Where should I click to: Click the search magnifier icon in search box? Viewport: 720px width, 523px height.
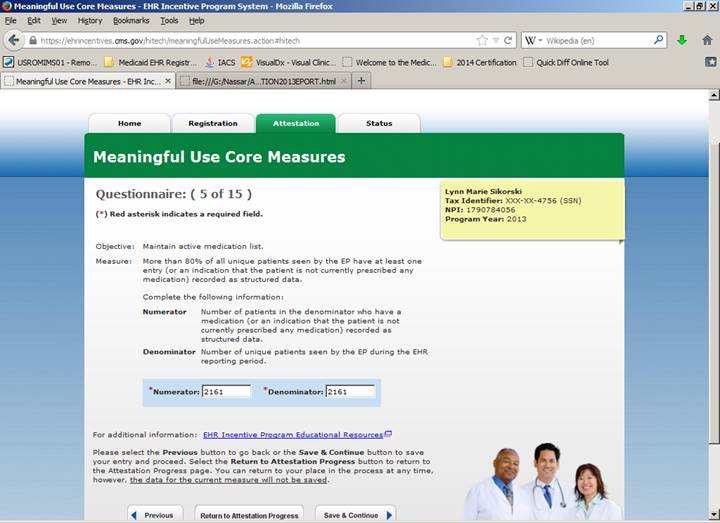click(x=659, y=41)
